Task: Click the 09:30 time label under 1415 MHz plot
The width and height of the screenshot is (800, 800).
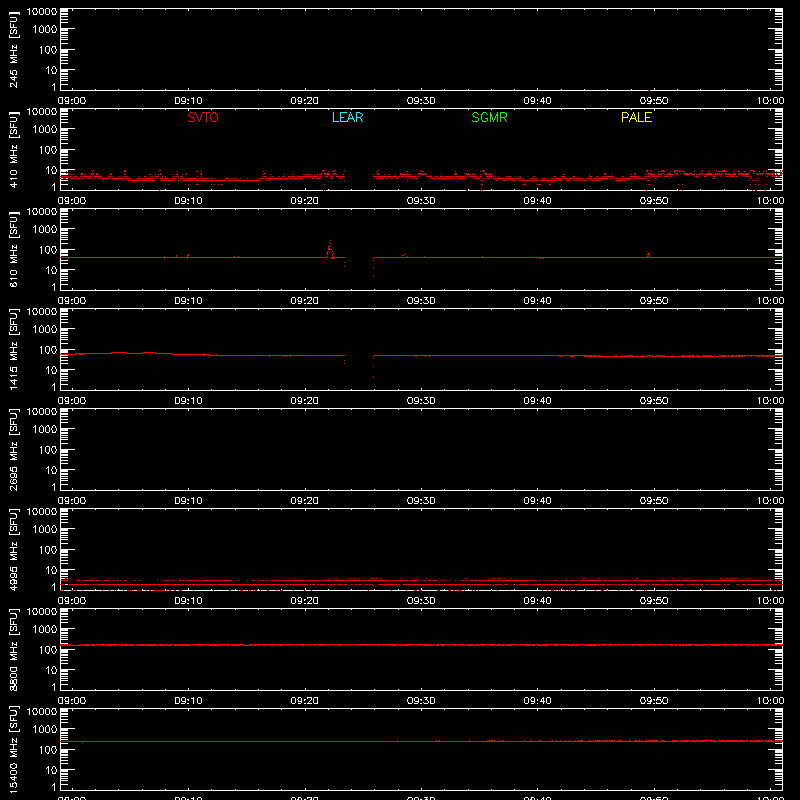Action: (x=421, y=401)
